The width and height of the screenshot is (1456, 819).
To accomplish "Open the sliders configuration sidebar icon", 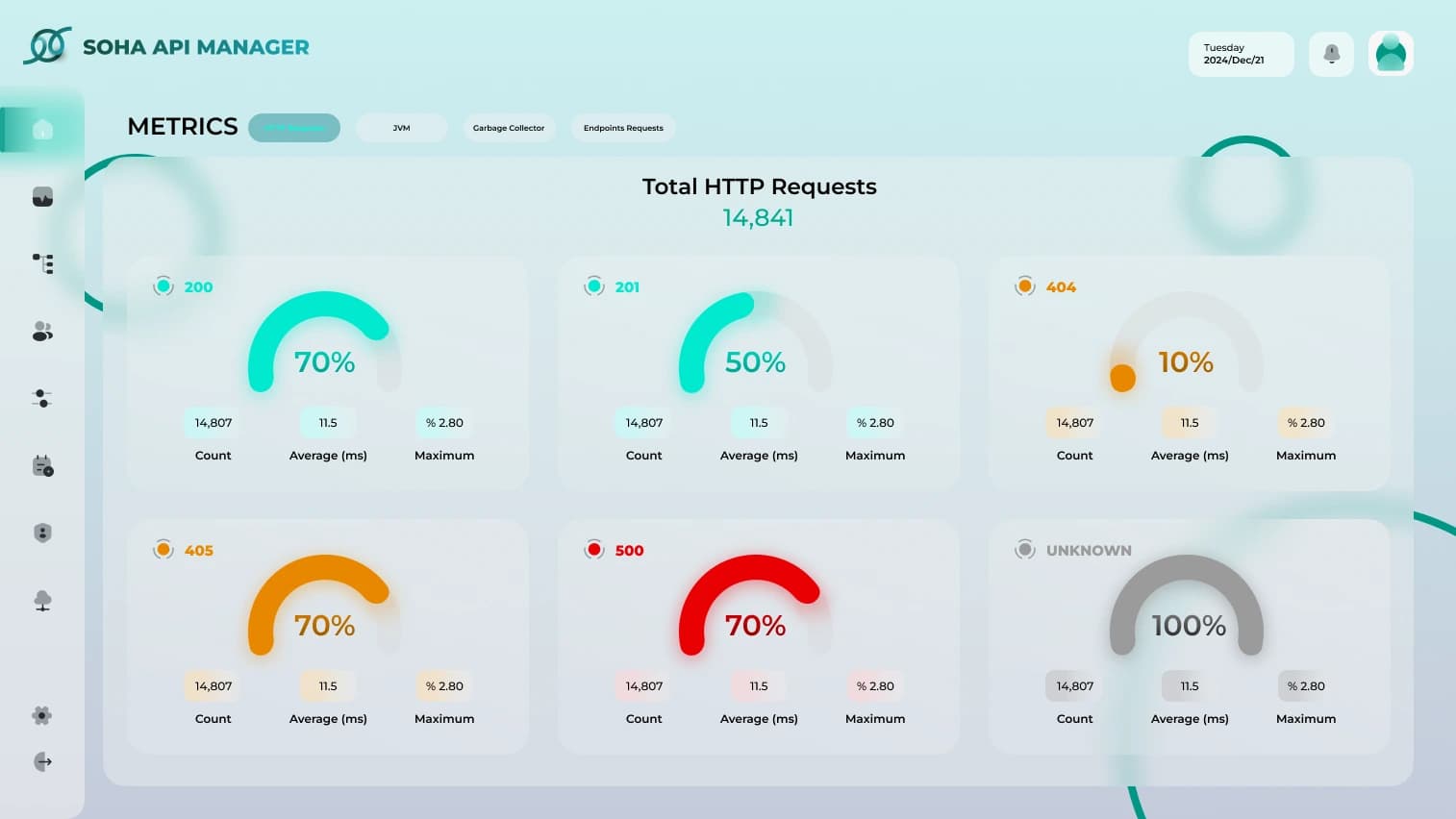I will click(x=42, y=398).
